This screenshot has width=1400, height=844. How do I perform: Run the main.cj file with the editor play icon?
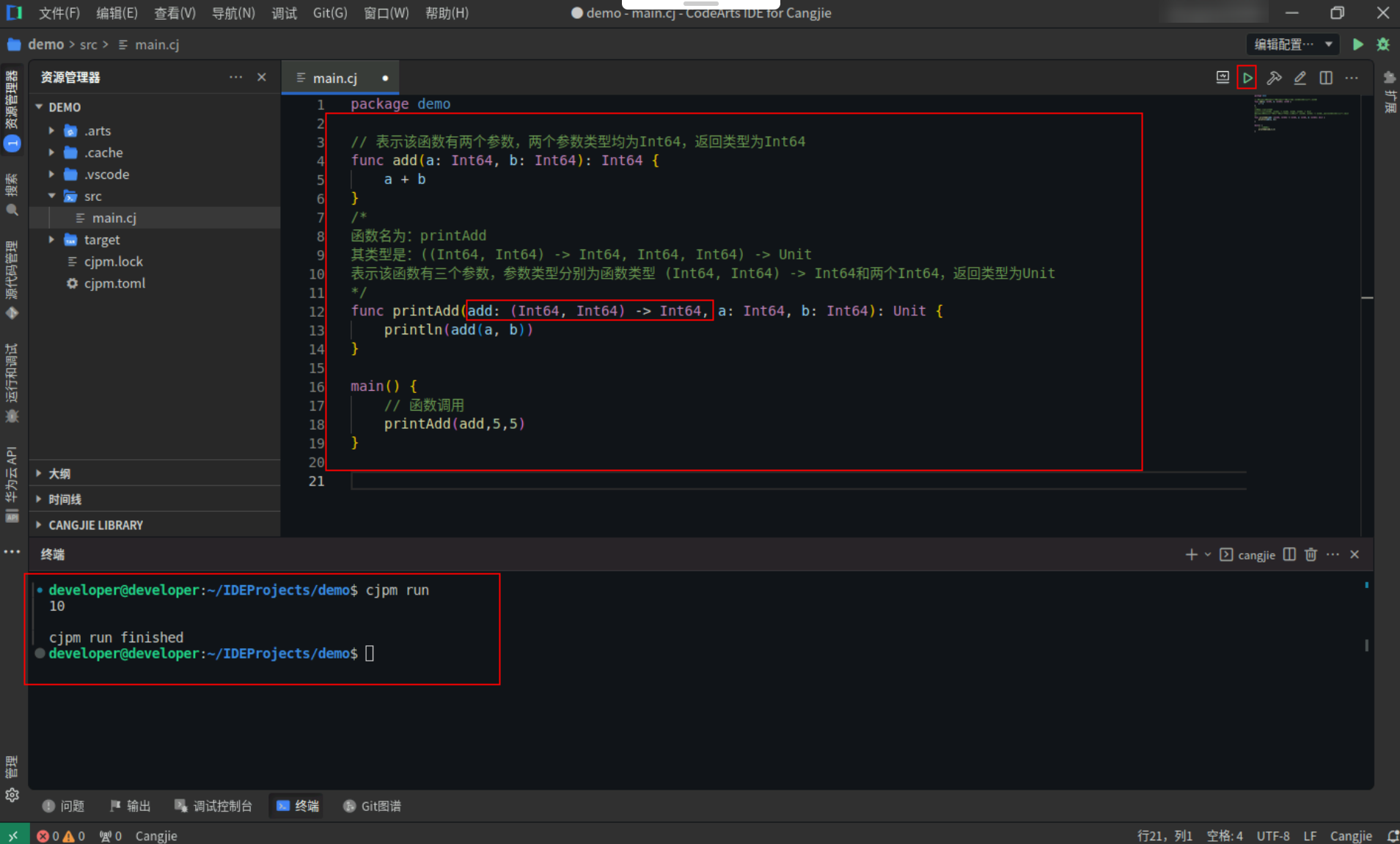pyautogui.click(x=1247, y=78)
